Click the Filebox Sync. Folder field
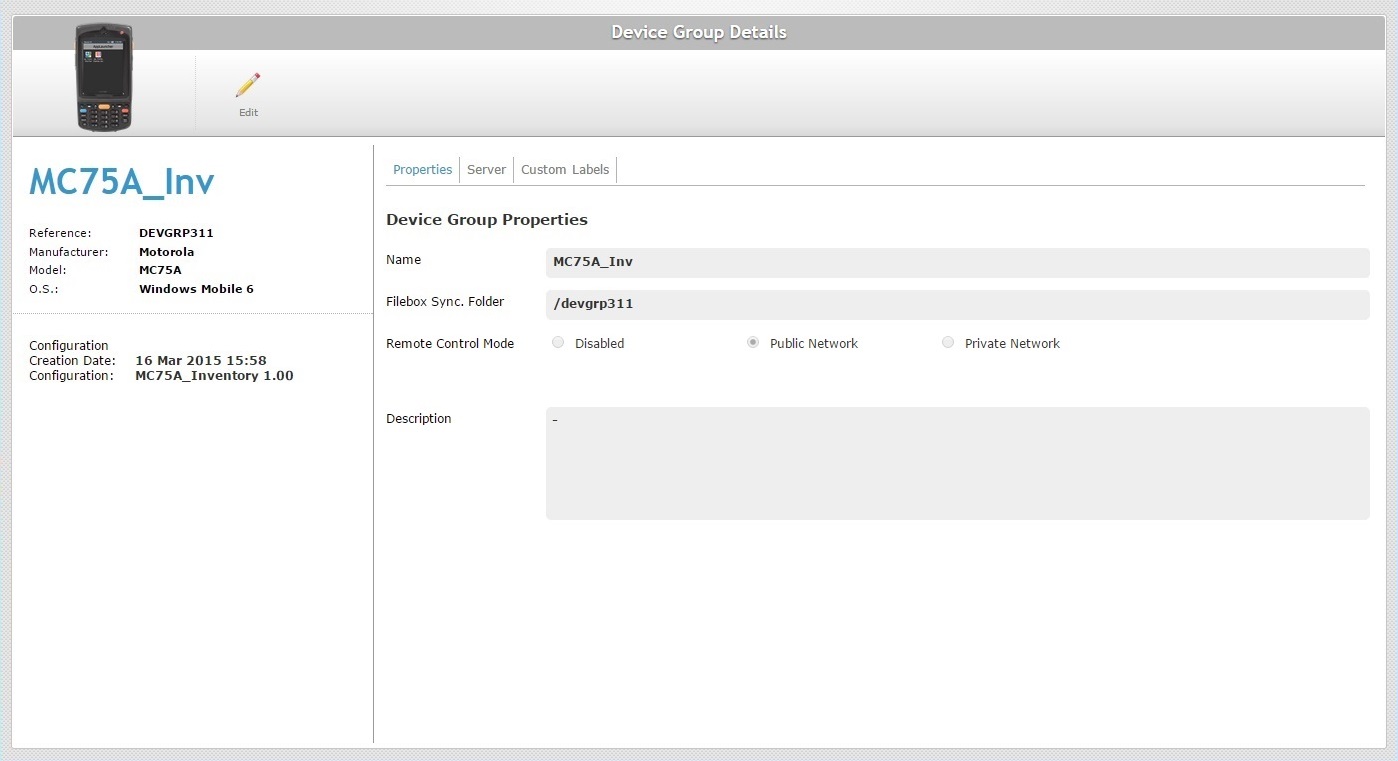Screen dimensions: 1398x761 957,305
